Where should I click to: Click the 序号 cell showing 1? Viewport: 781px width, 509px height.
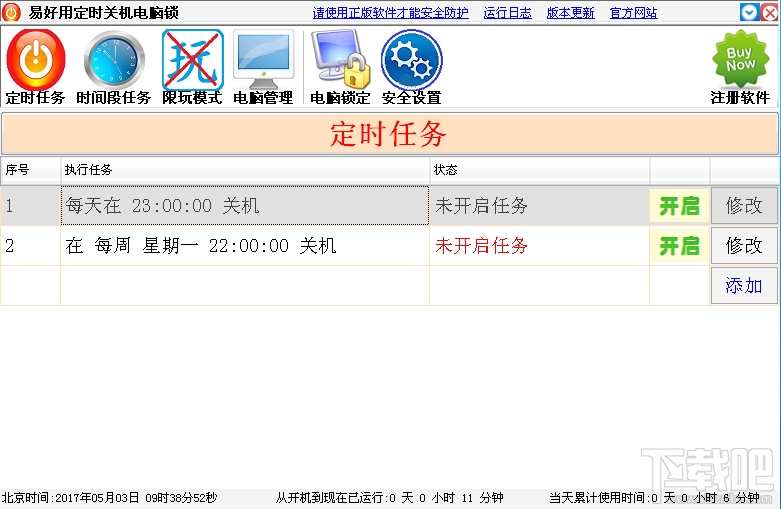click(x=30, y=205)
